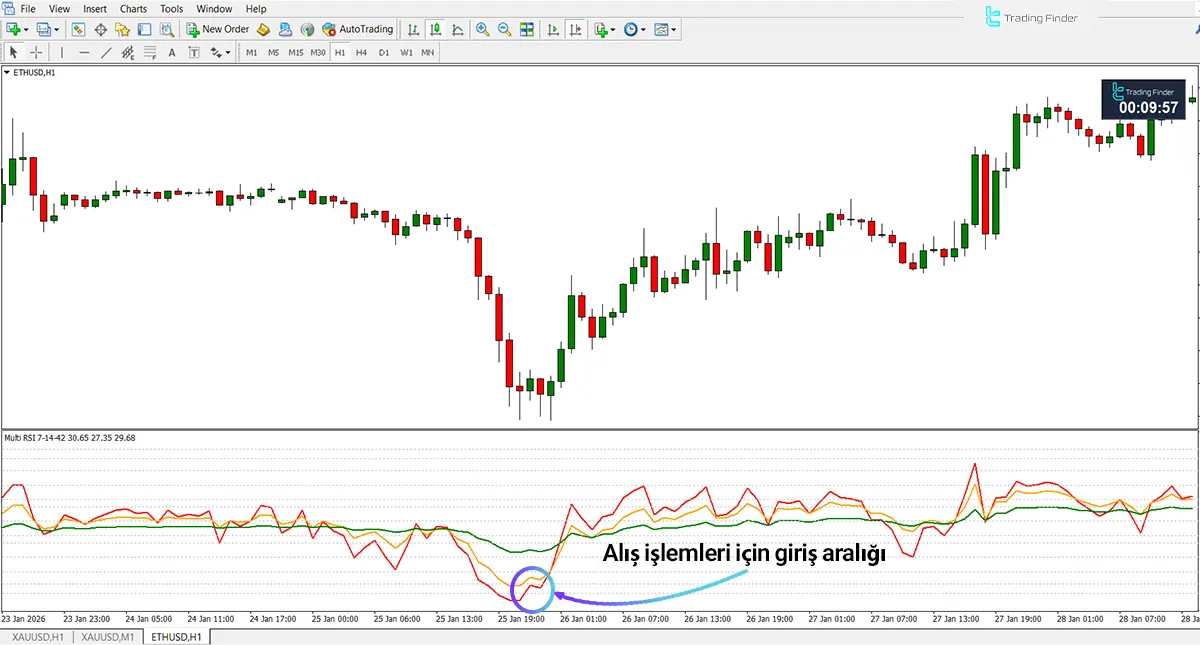1200x645 pixels.
Task: Open the New Order window
Action: pos(218,28)
